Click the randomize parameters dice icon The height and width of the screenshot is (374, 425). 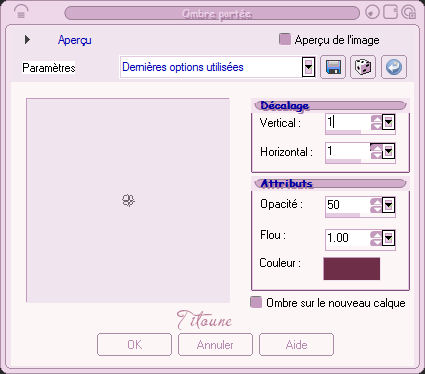point(363,67)
